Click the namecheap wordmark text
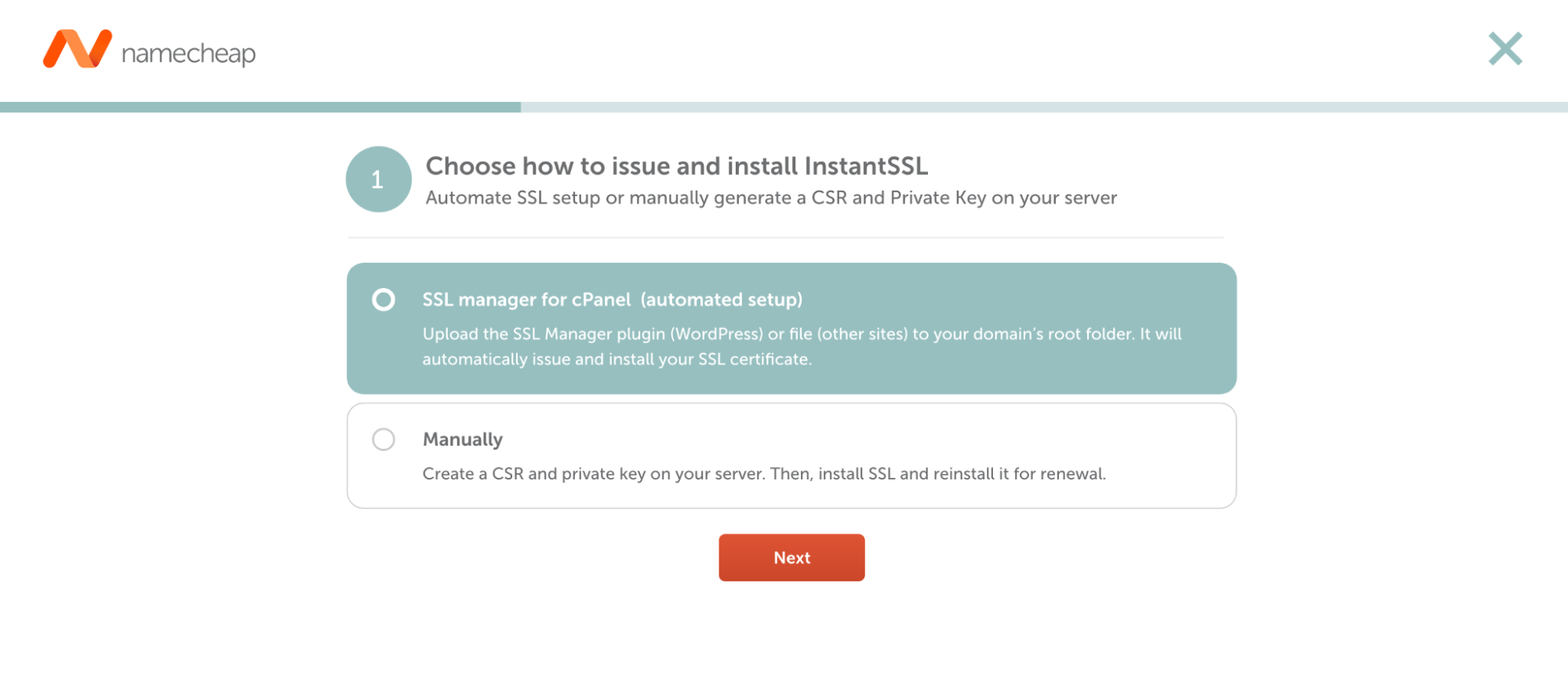Image resolution: width=1568 pixels, height=674 pixels. tap(188, 53)
